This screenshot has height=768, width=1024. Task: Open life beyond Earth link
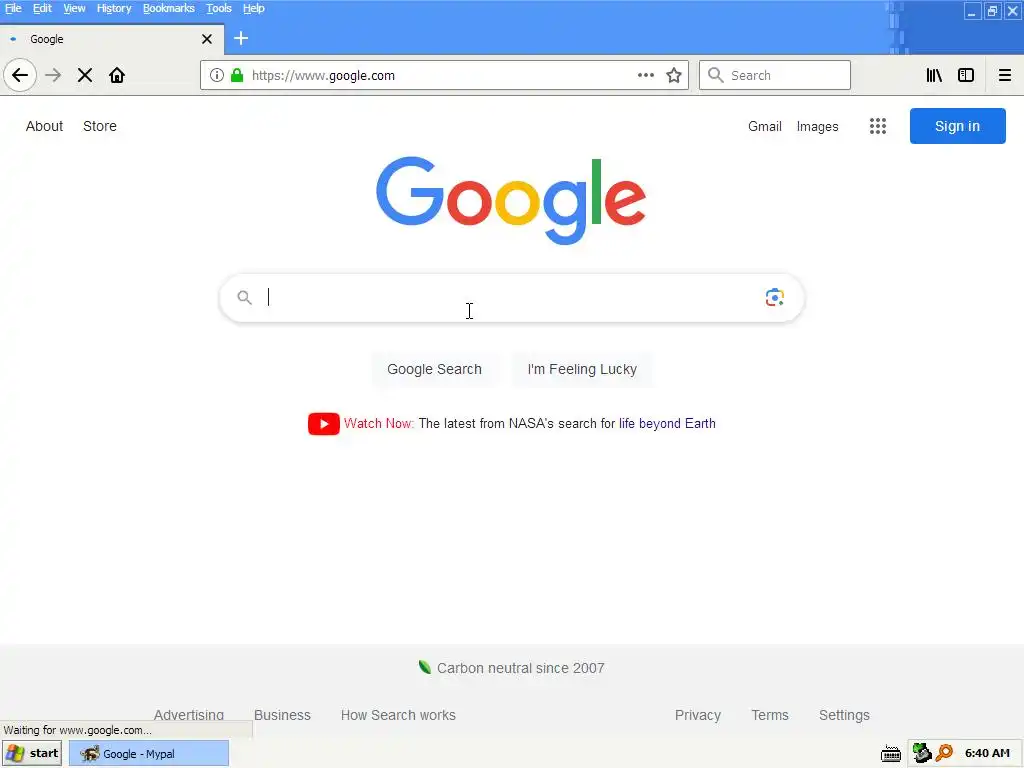(x=667, y=423)
